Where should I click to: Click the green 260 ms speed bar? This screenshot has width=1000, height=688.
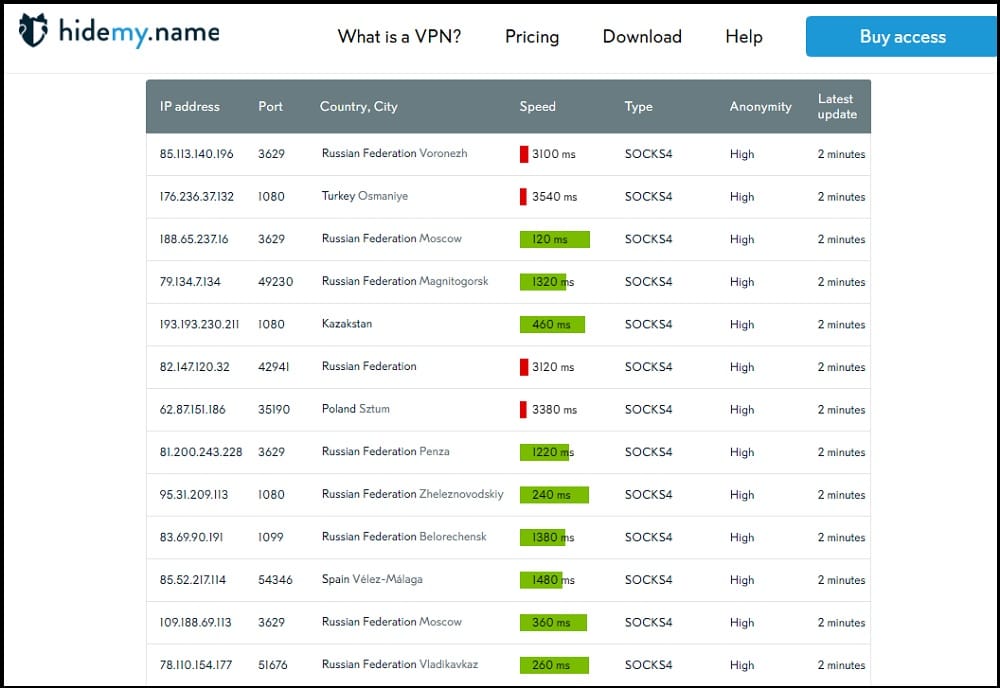(554, 665)
